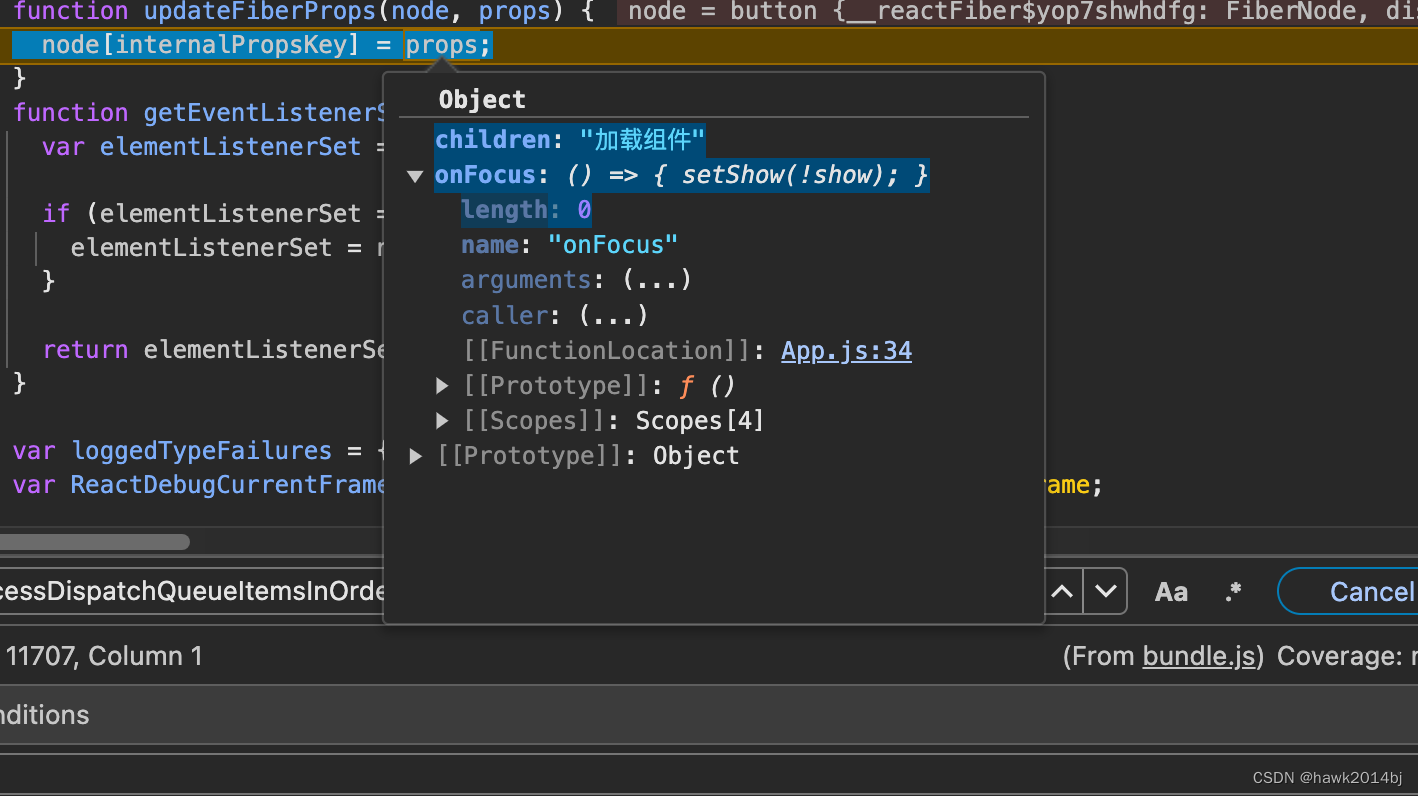This screenshot has width=1418, height=796.
Task: Click the horizontal scrollbar under the code
Action: click(x=94, y=542)
